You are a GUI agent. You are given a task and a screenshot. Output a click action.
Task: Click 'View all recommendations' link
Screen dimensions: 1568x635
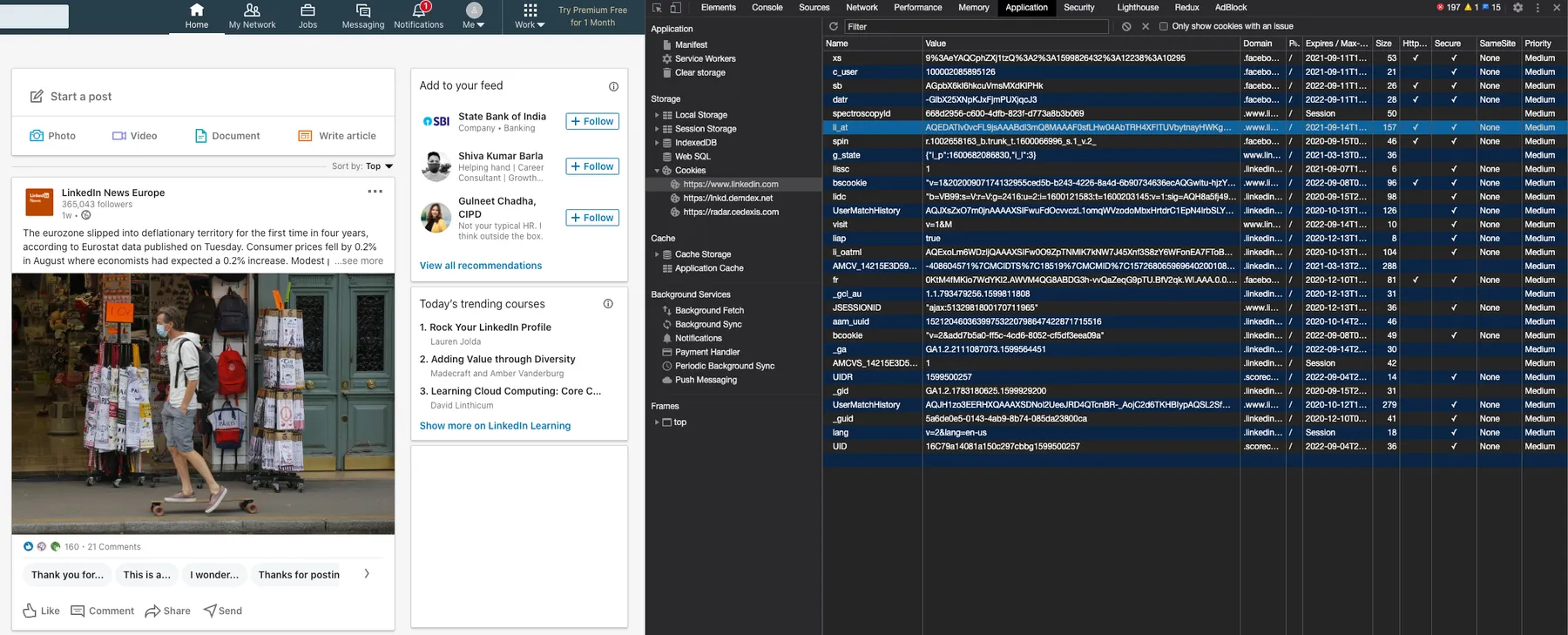pos(481,266)
